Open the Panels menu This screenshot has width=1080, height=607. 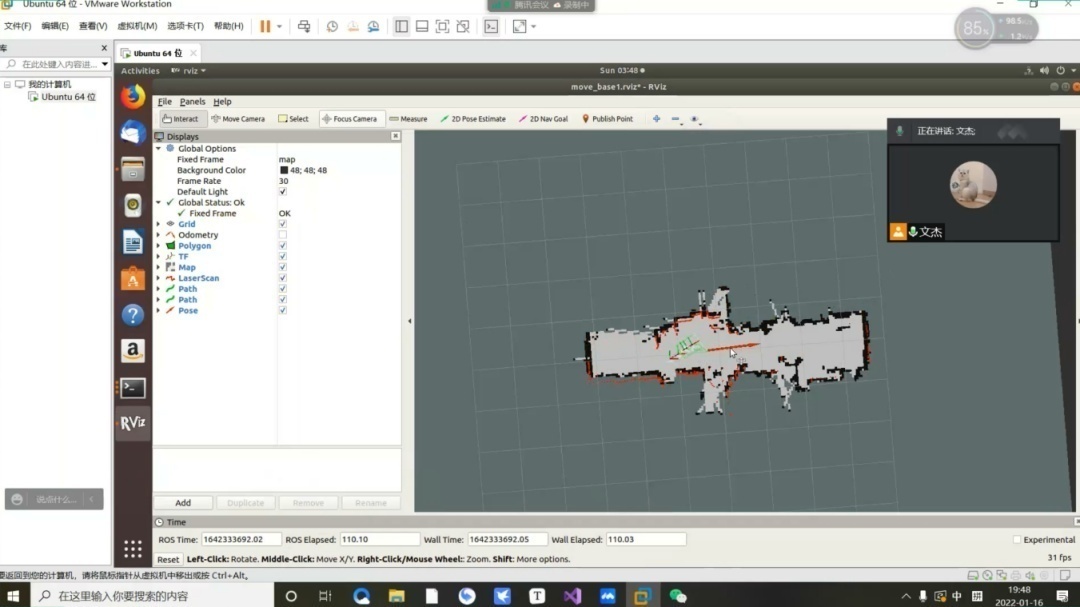point(193,102)
